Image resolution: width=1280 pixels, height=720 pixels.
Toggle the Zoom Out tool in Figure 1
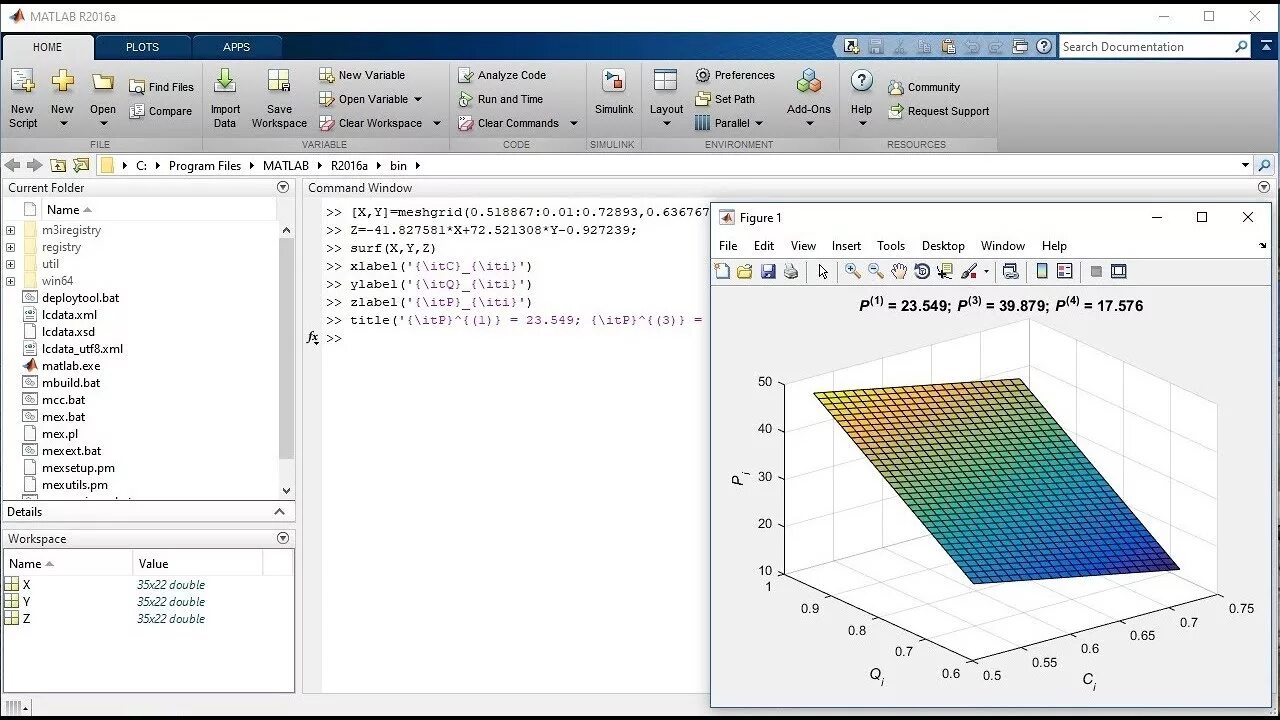(x=876, y=271)
